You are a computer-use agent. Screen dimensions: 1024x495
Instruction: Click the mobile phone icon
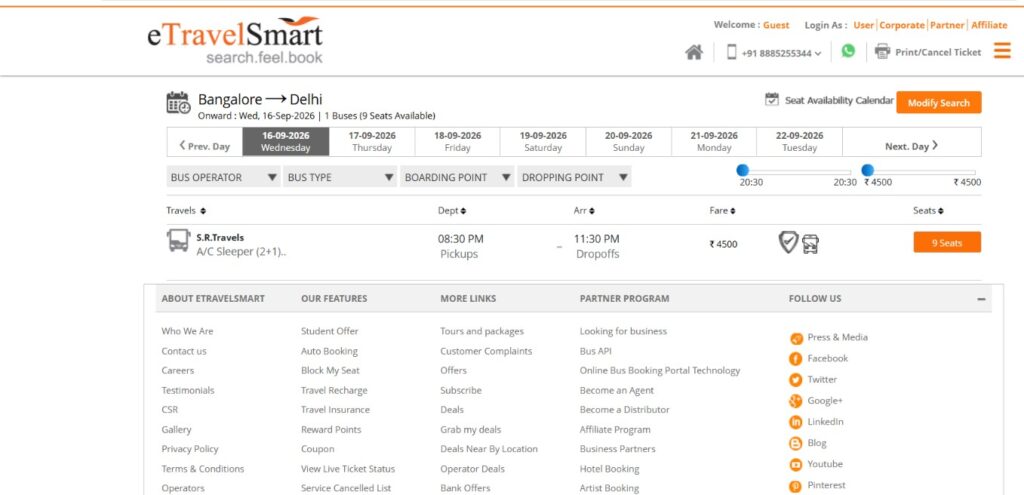pyautogui.click(x=731, y=52)
